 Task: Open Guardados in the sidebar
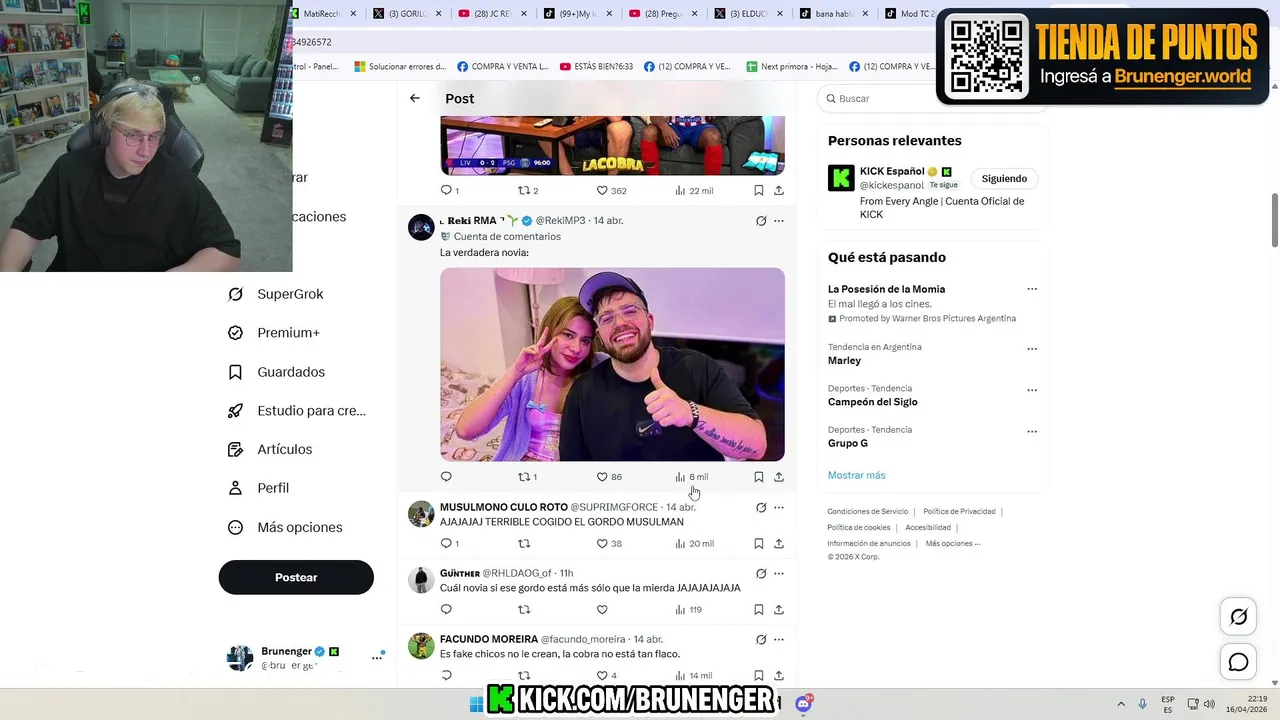click(277, 372)
